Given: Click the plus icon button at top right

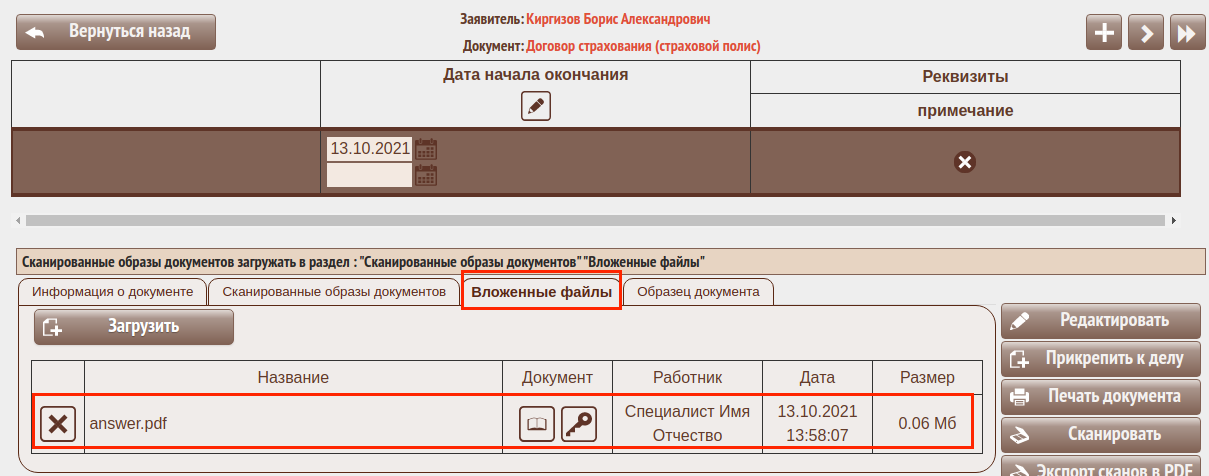Looking at the screenshot, I should (1104, 33).
